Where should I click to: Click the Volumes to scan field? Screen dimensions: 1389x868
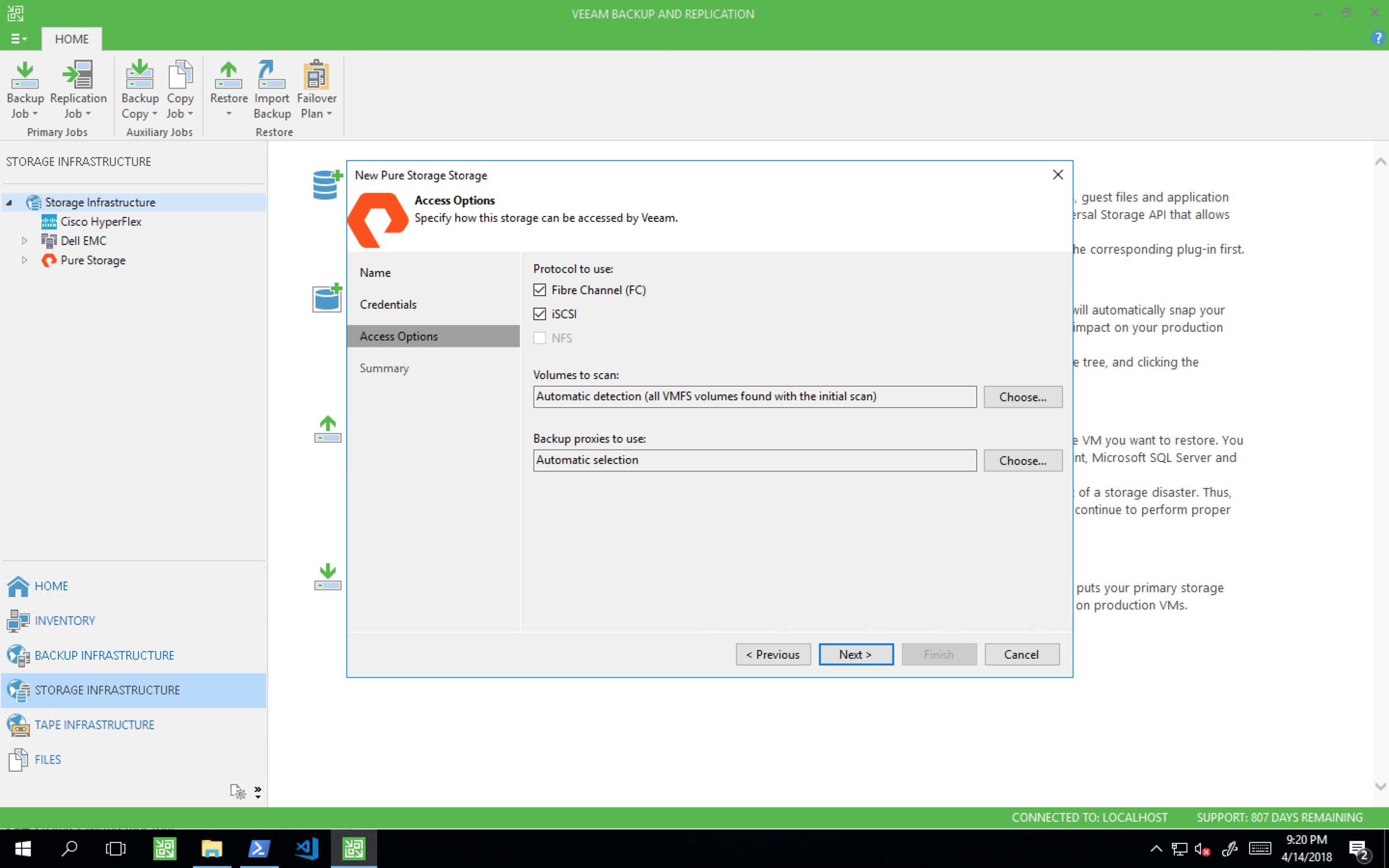click(x=755, y=397)
